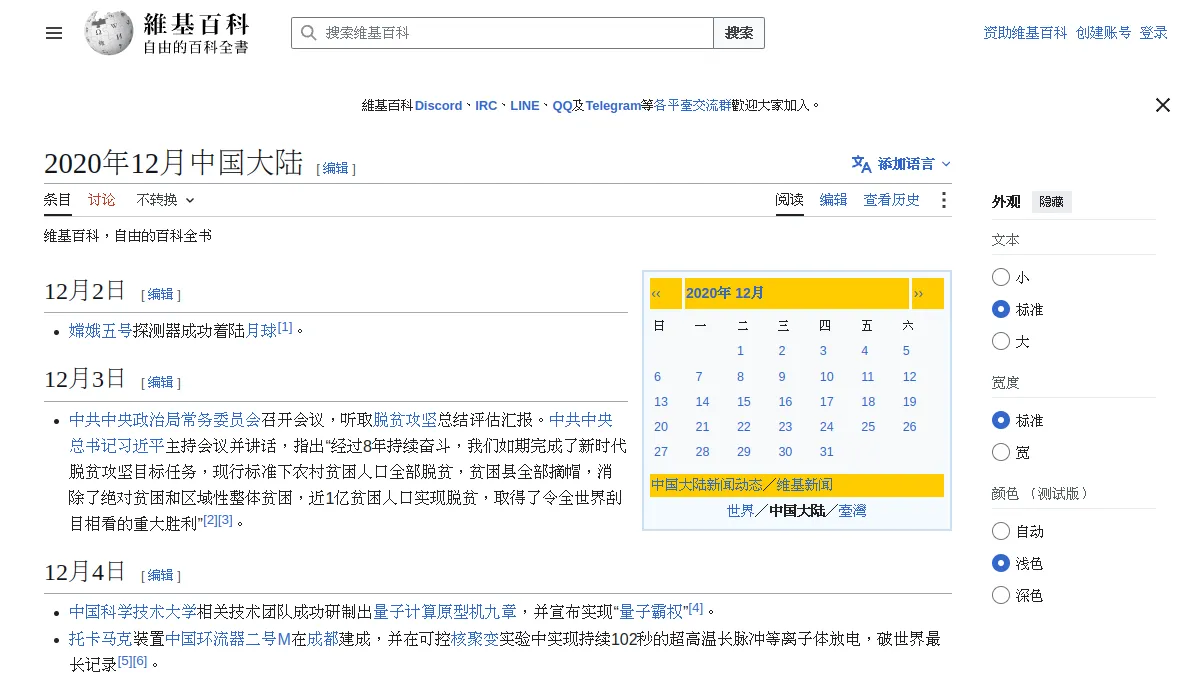Viewport: 1200px width, 675px height.
Task: Open the 编辑 tab
Action: [833, 200]
